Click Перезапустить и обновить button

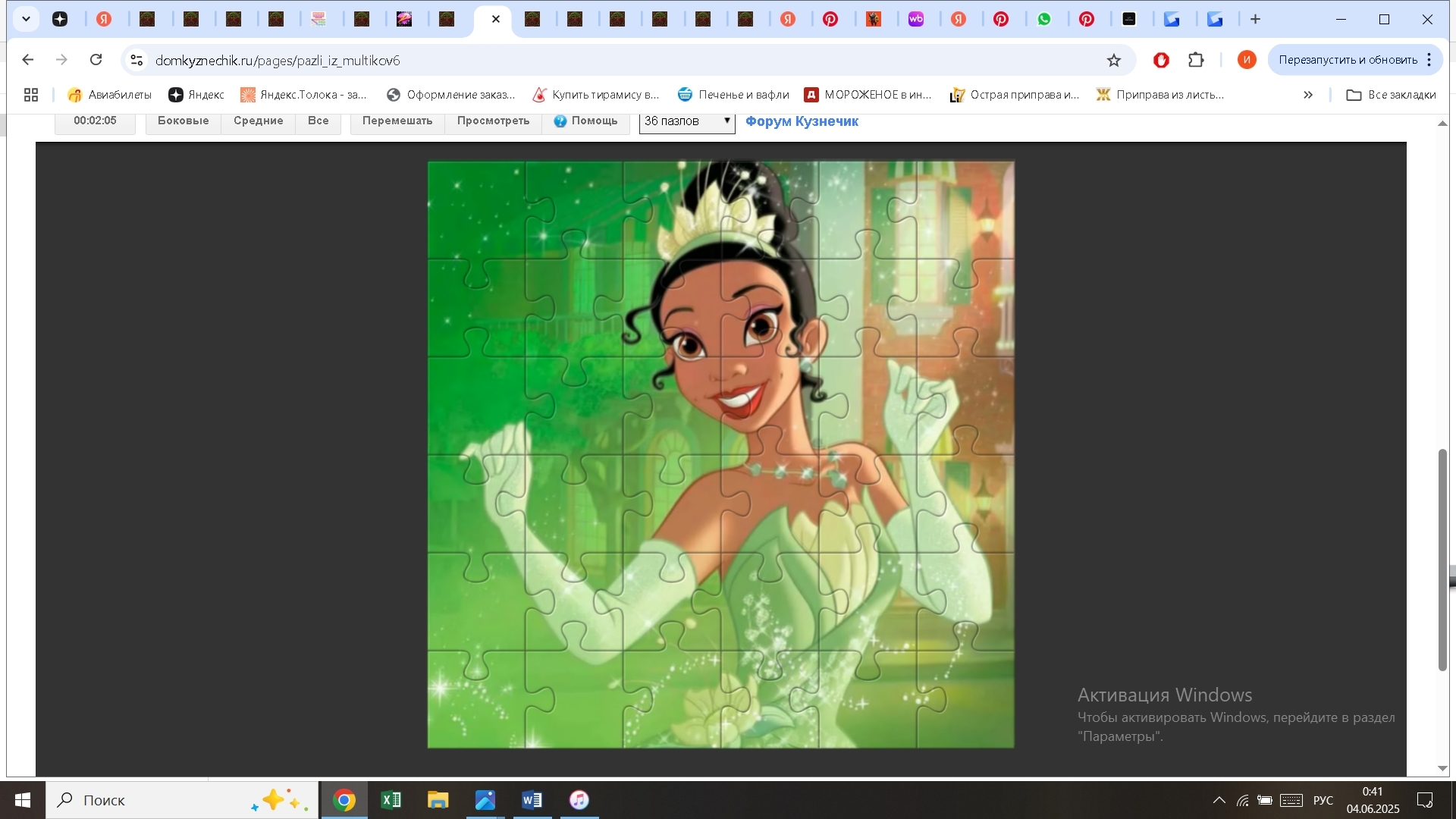1348,60
